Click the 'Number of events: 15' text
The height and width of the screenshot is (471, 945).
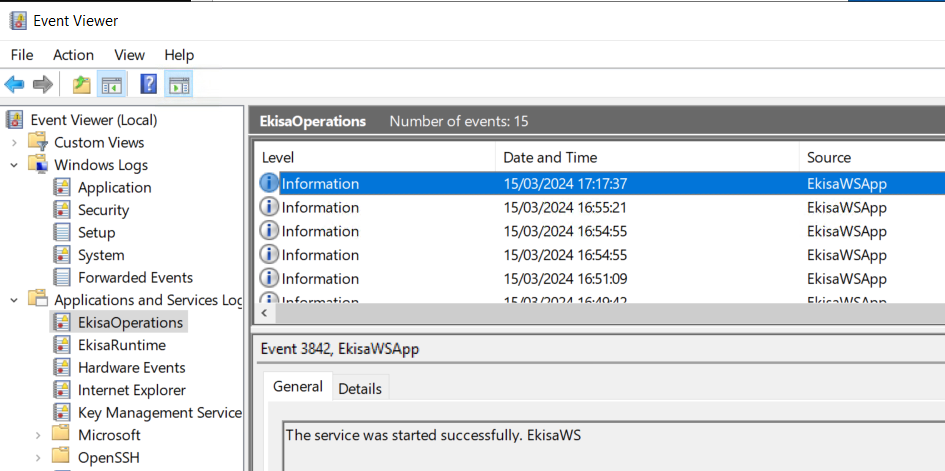point(459,121)
